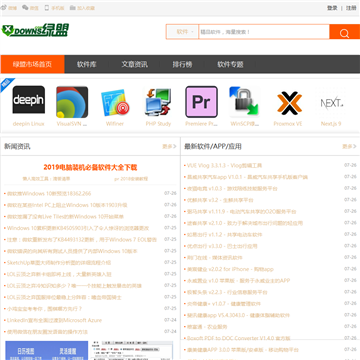360x360 pixels.
Task: Click the folder favorites icon in top bar
Action: (x=73, y=7)
